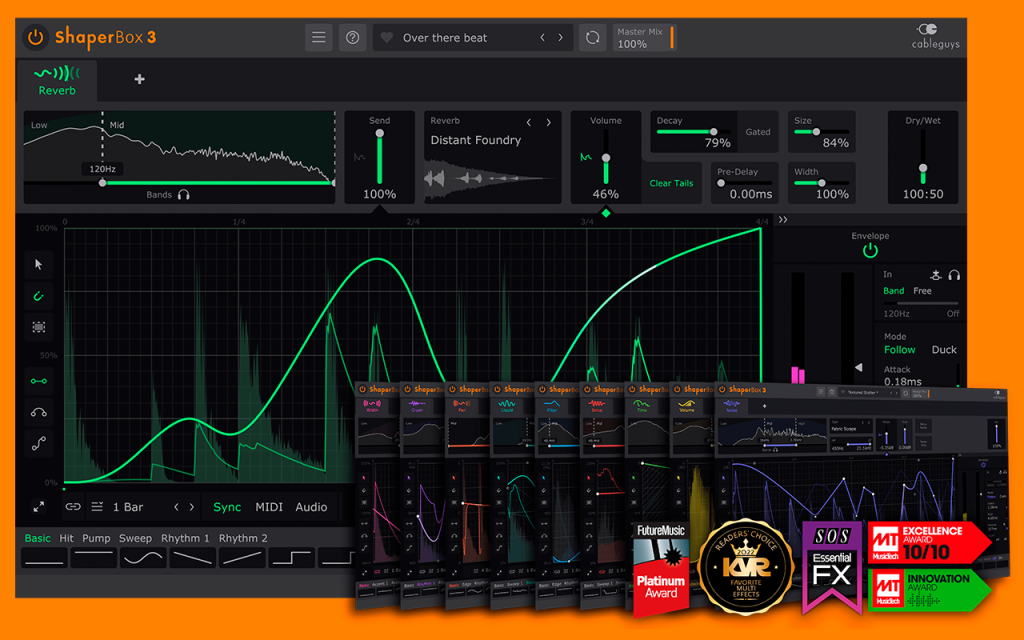Toggle the Envelope power button

coord(870,251)
